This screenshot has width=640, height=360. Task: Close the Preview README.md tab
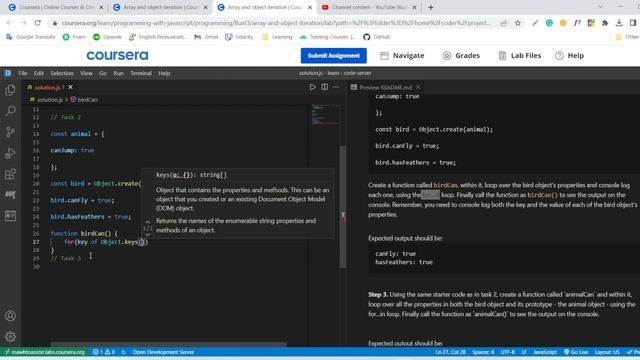pos(418,87)
